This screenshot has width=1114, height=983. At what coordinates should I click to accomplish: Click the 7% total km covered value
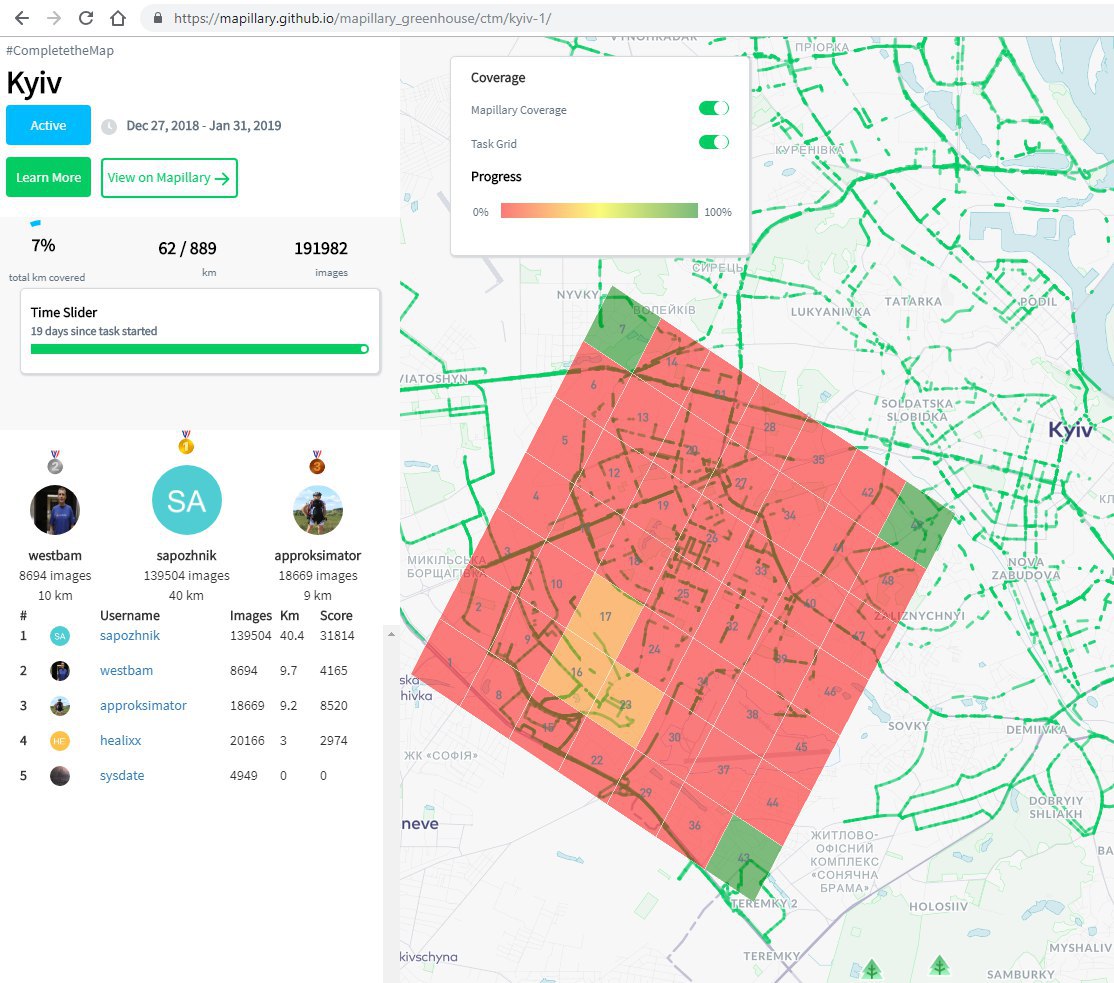(43, 246)
